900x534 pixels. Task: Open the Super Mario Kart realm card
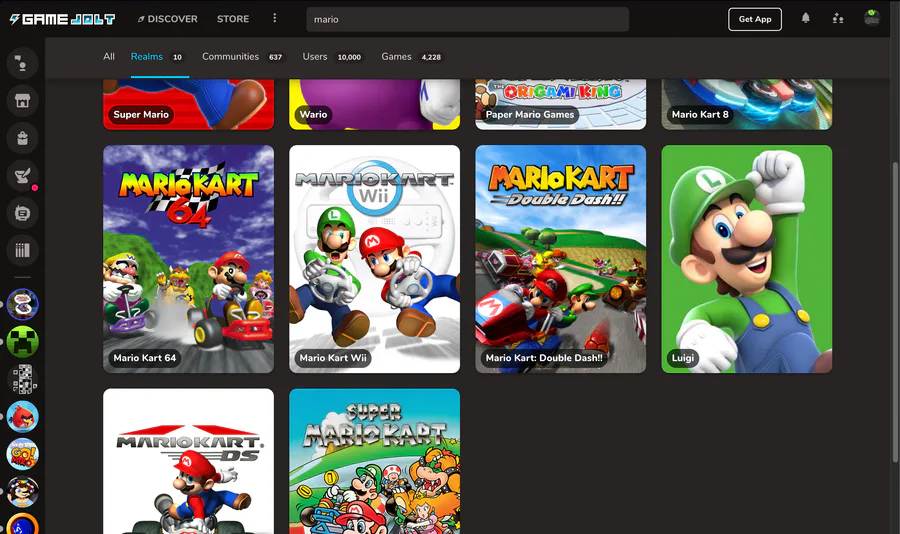tap(374, 461)
